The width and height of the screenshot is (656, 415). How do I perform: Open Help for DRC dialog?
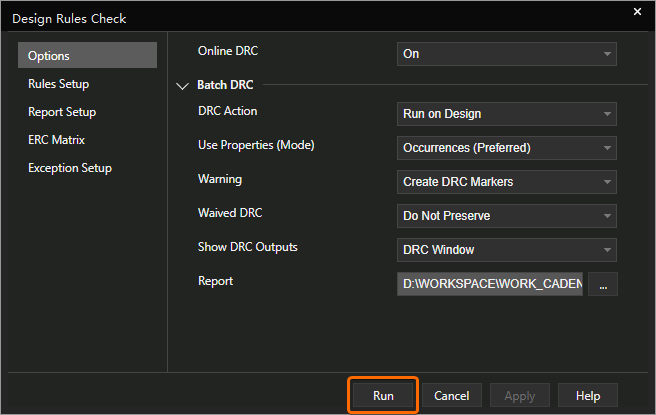[587, 396]
